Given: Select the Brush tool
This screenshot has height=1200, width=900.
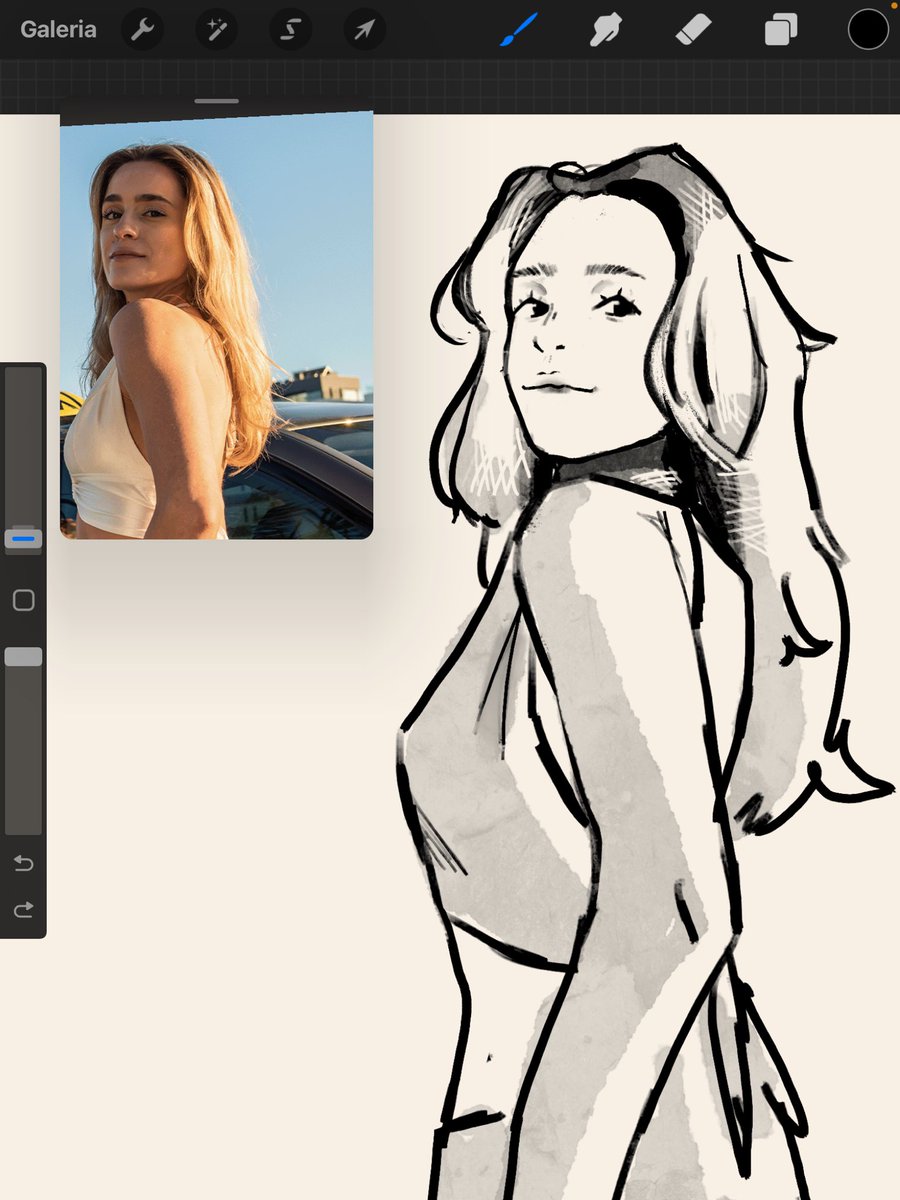Looking at the screenshot, I should pos(518,30).
